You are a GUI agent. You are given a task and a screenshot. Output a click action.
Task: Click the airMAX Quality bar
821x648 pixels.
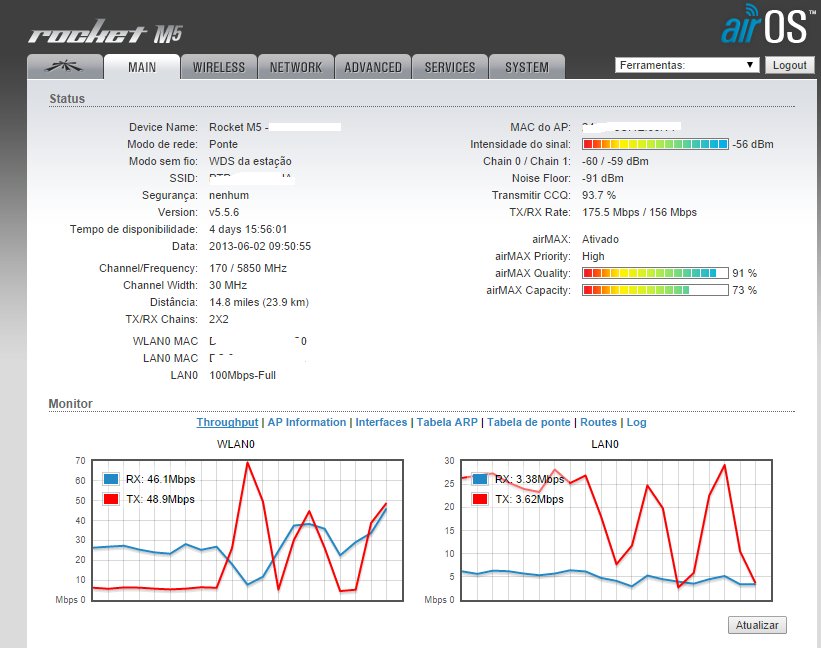click(655, 273)
